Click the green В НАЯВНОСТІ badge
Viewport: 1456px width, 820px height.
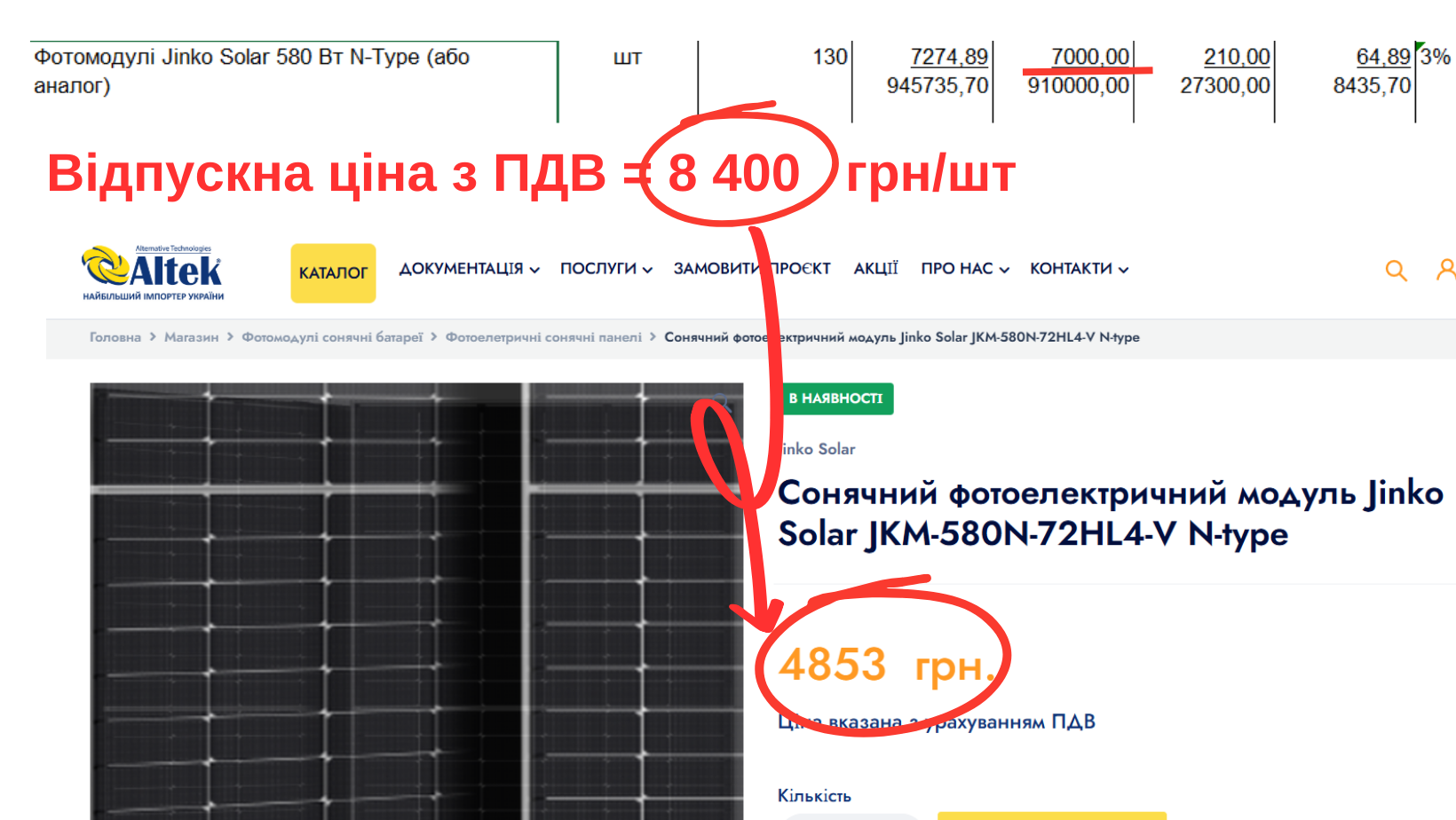pyautogui.click(x=835, y=398)
